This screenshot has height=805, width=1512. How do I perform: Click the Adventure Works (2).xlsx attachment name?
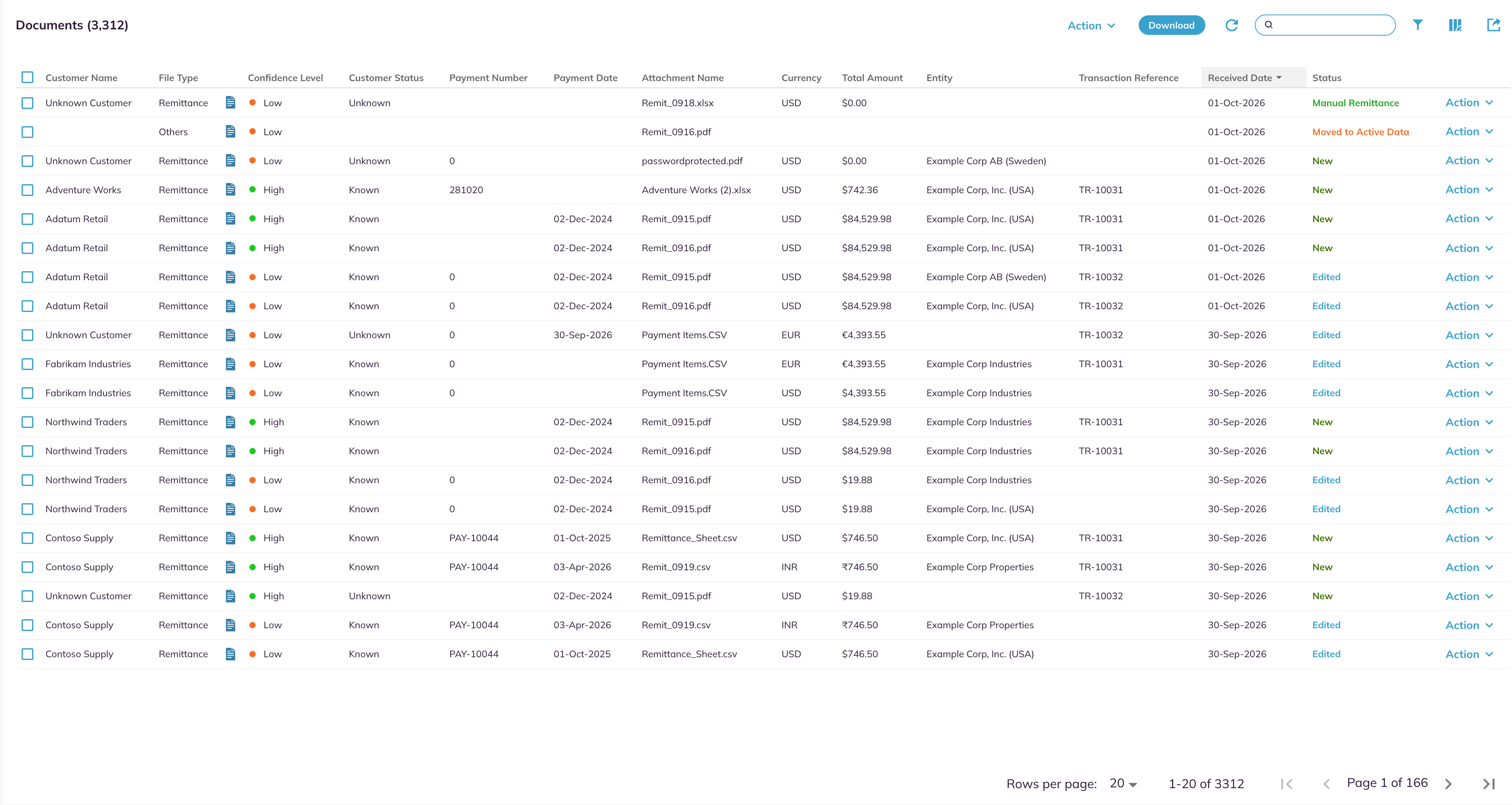[696, 190]
